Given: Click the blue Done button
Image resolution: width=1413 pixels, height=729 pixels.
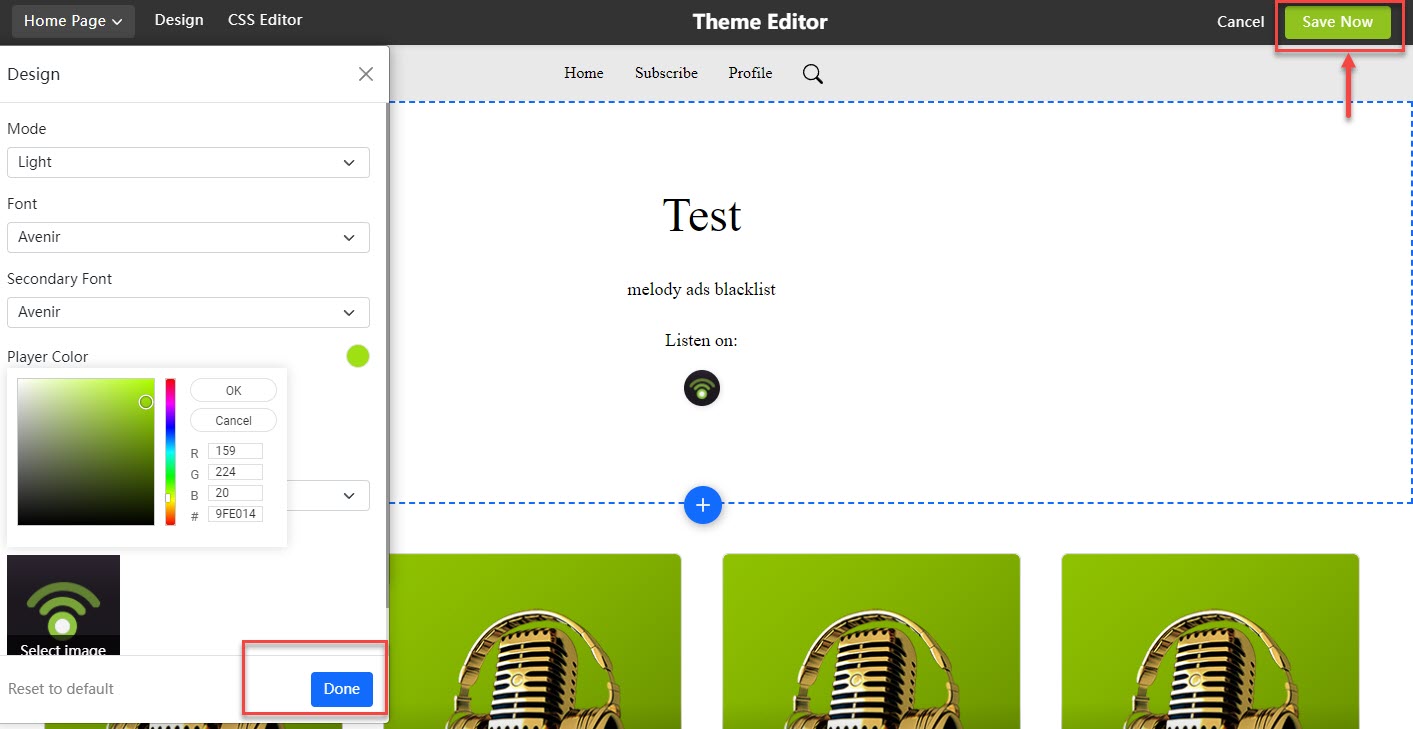Looking at the screenshot, I should (x=342, y=689).
